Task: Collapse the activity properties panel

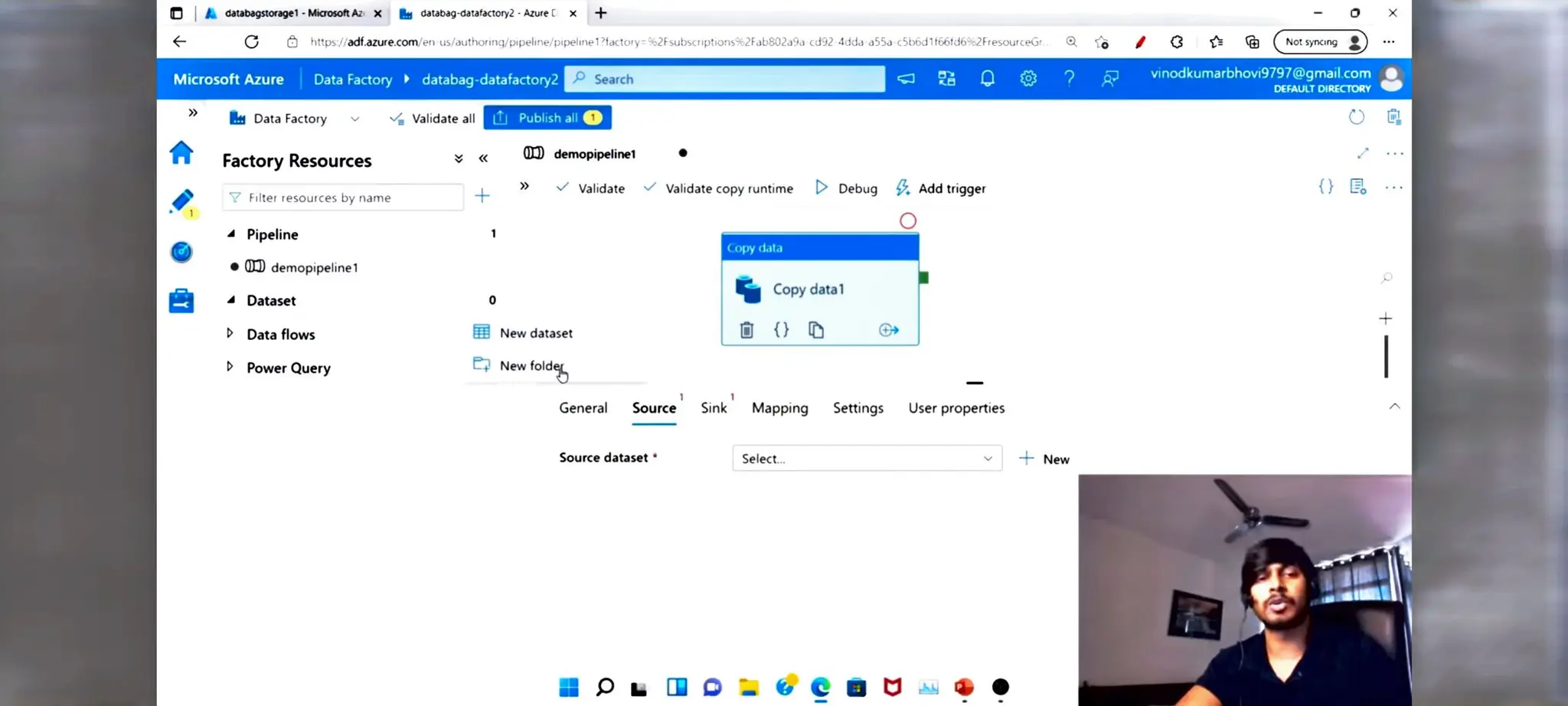Action: pyautogui.click(x=1394, y=407)
